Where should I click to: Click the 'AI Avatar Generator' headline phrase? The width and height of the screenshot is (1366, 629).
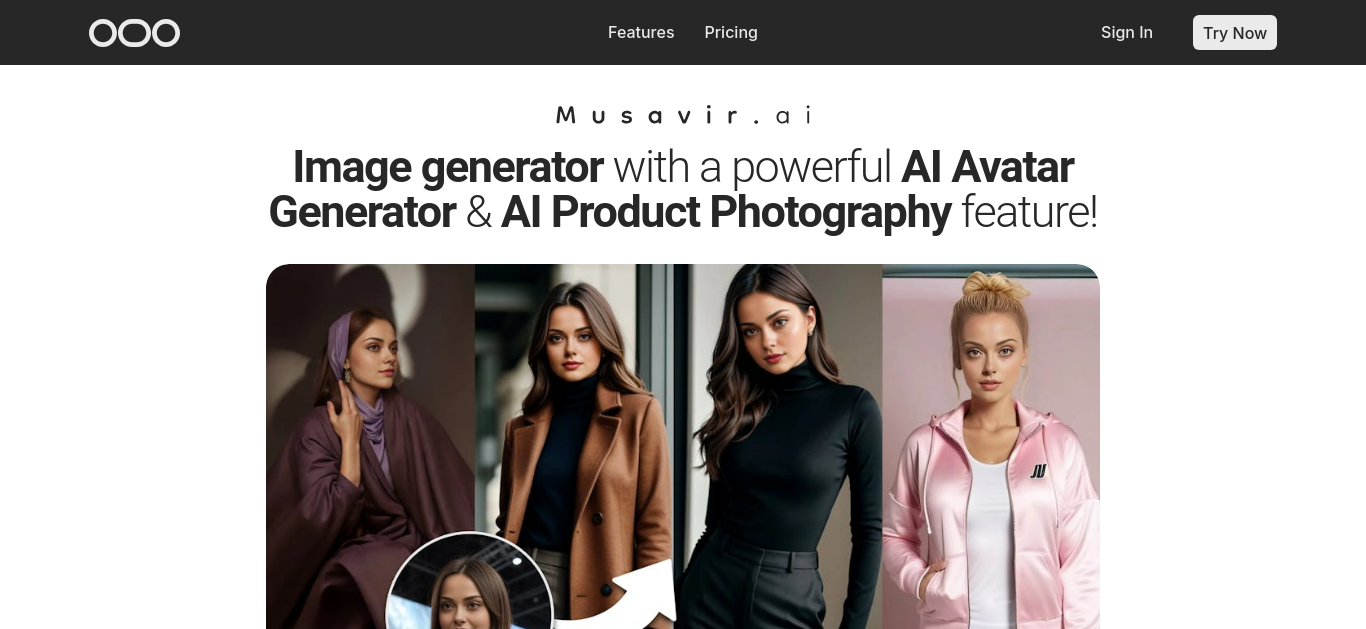[671, 190]
